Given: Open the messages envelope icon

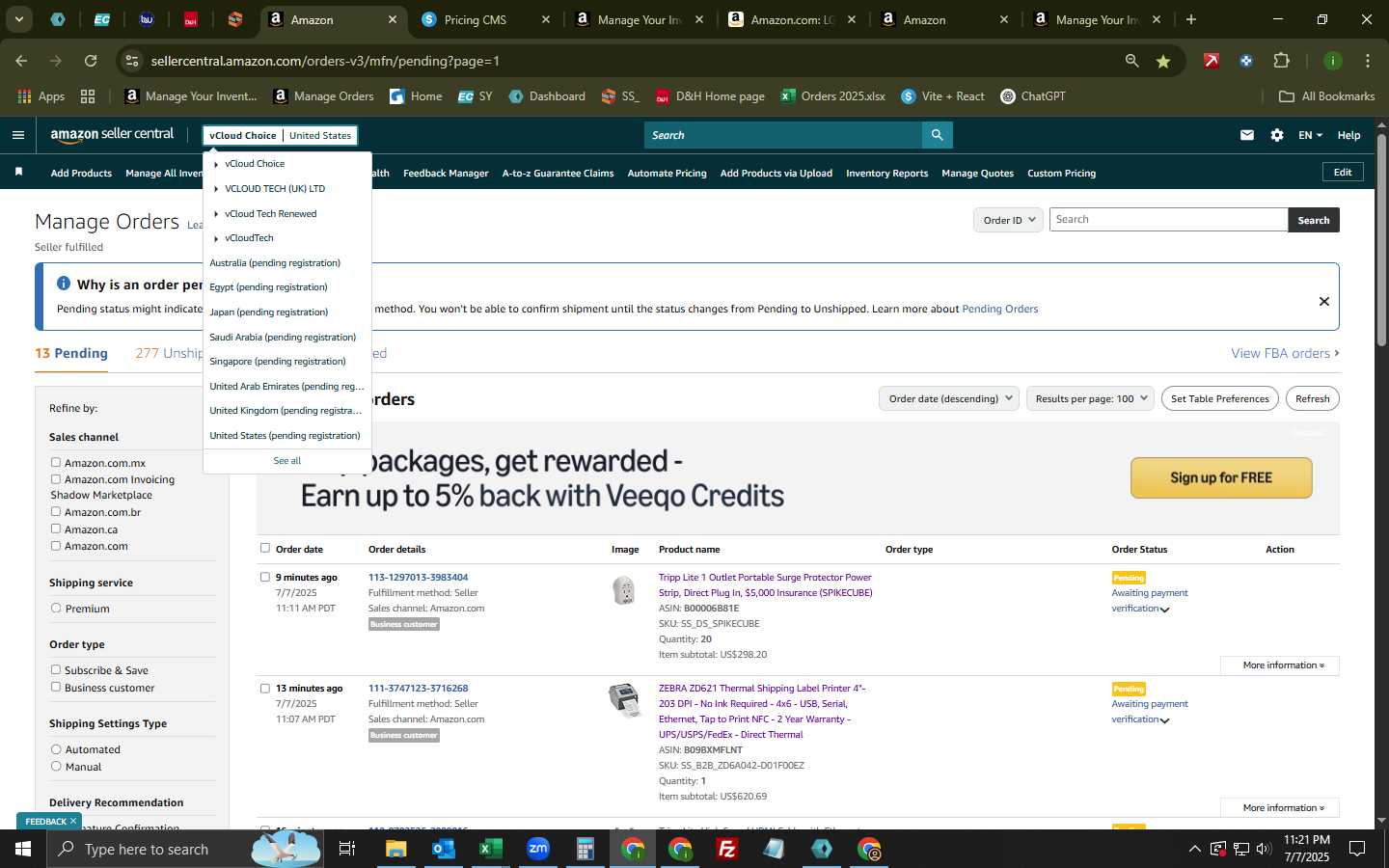Looking at the screenshot, I should pos(1247,135).
